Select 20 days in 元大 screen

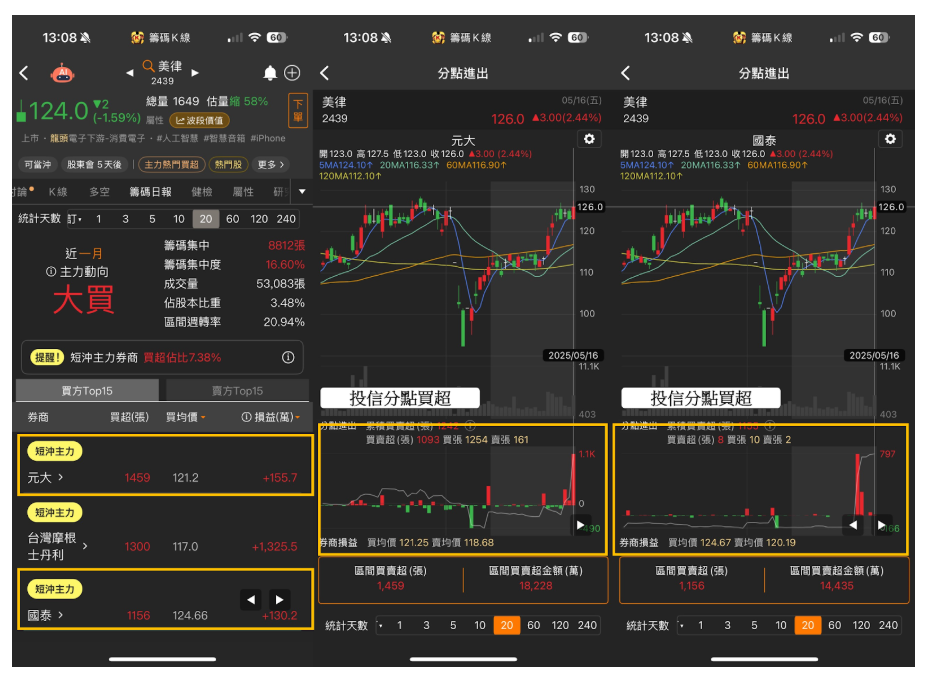(x=507, y=625)
